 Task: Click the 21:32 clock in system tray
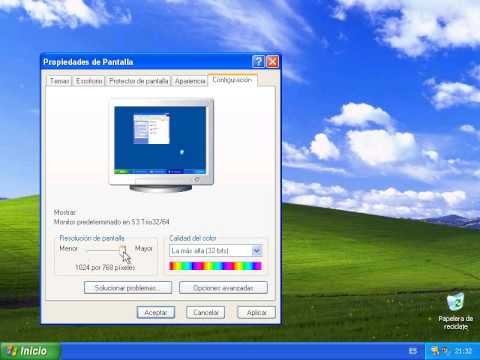coord(463,351)
